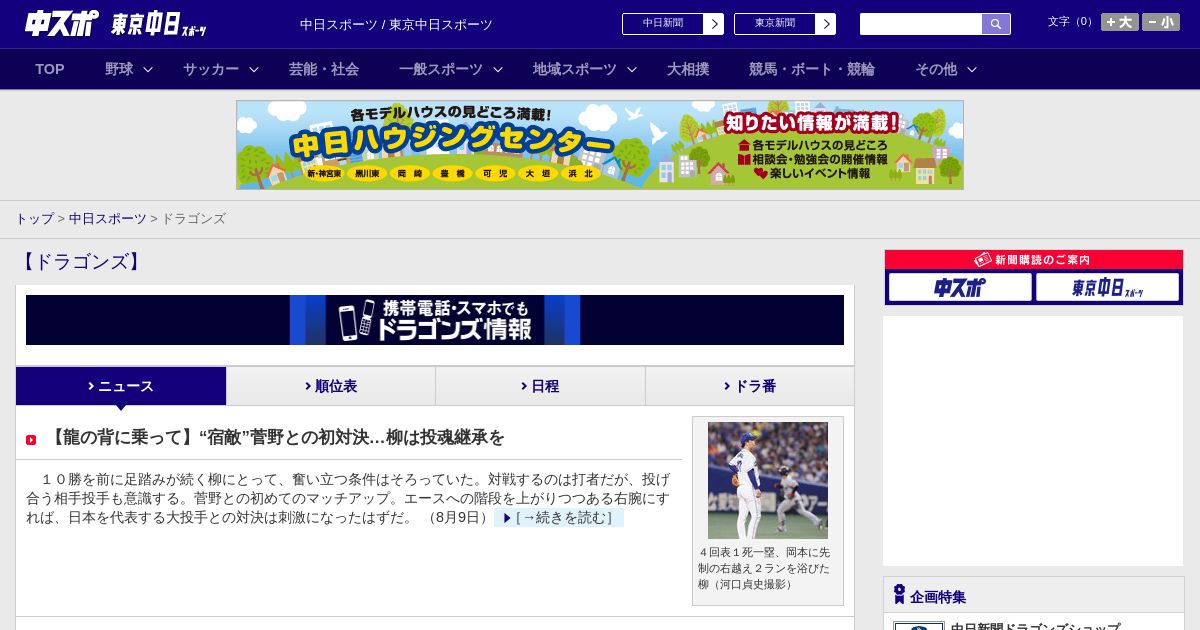Click the ribbon icon beside 企画特集
Image resolution: width=1200 pixels, height=630 pixels.
coord(899,594)
